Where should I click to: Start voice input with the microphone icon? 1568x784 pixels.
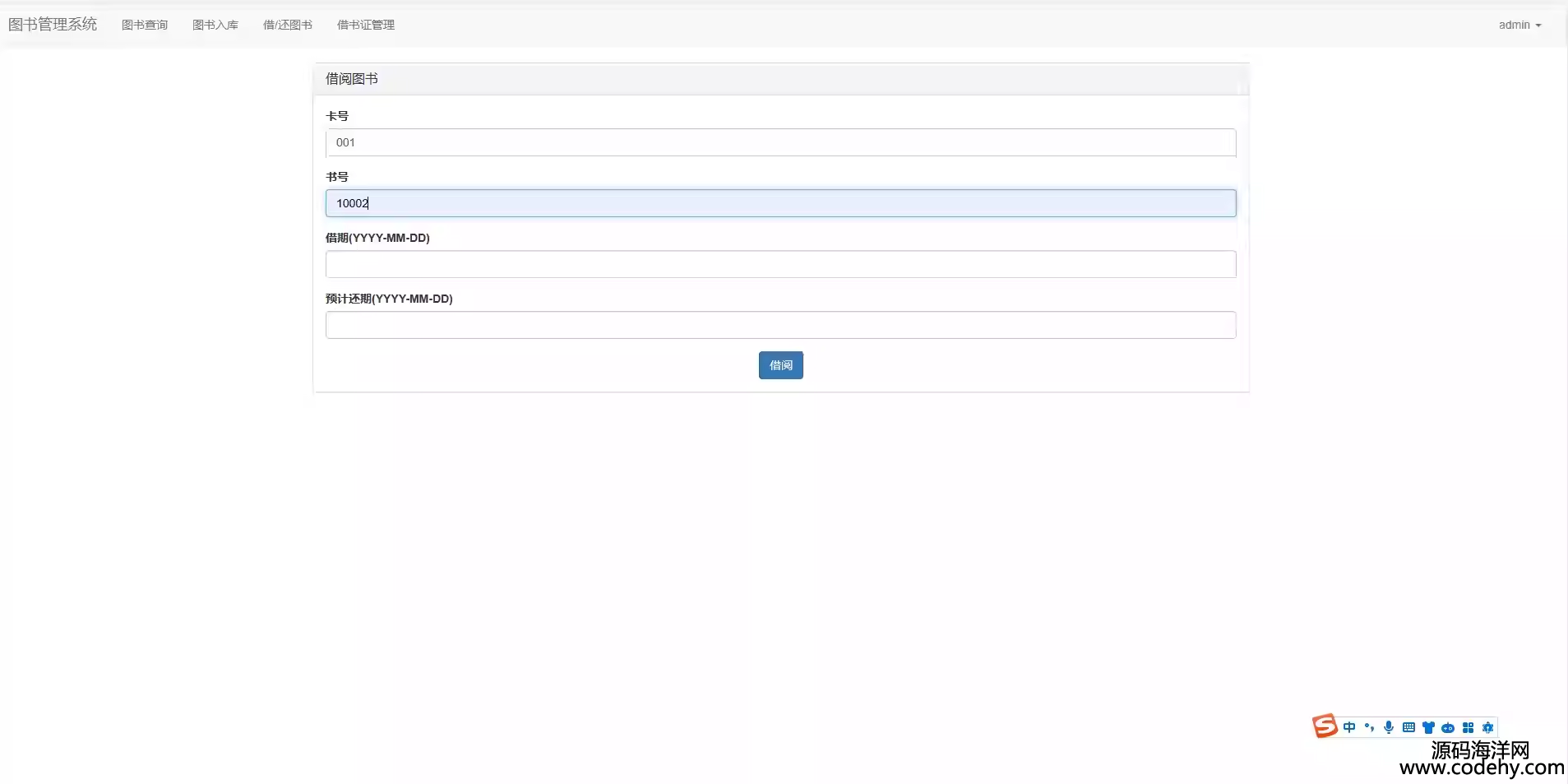pos(1389,727)
